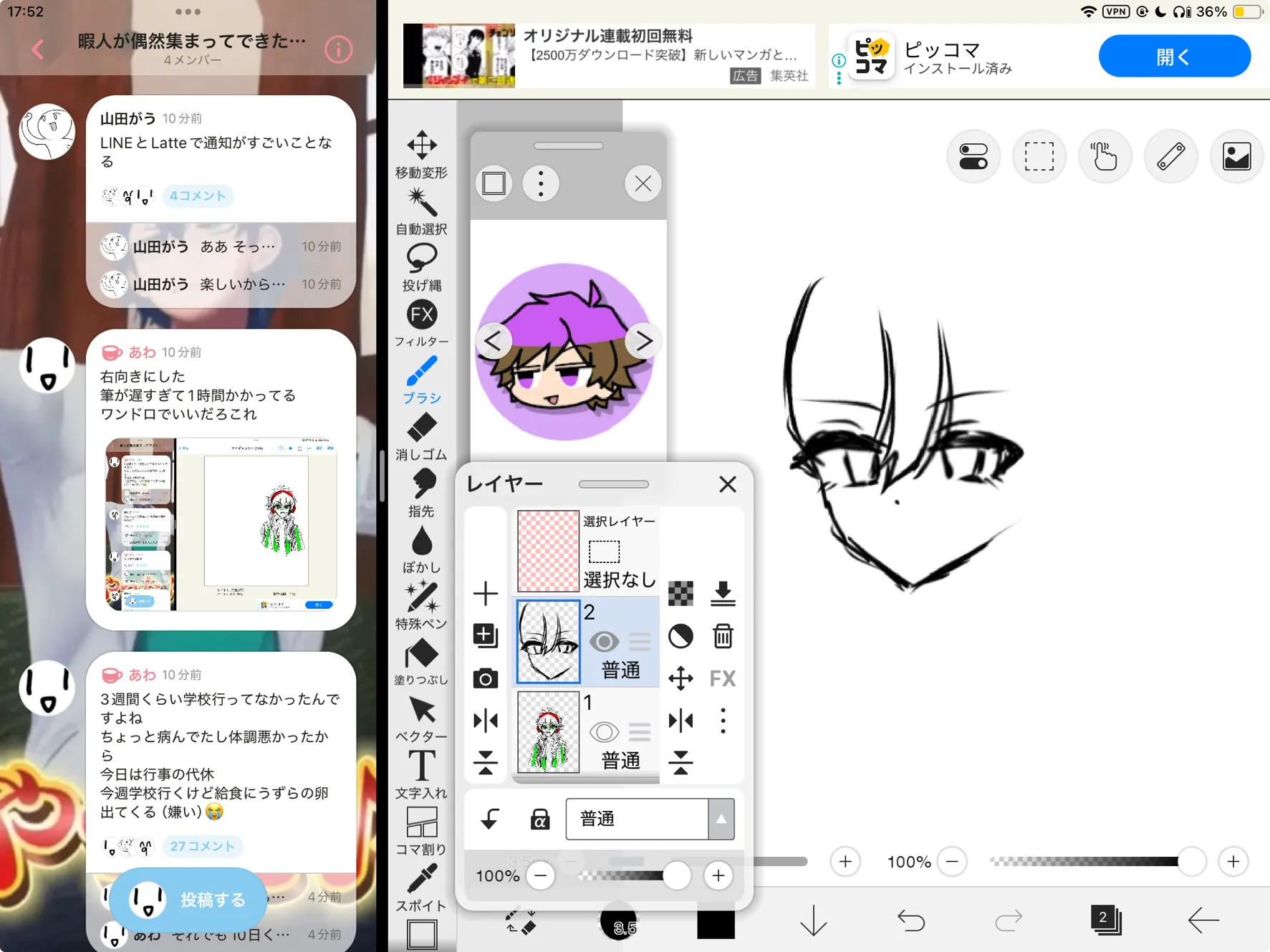Open the group info button
1270x952 pixels.
pos(338,49)
